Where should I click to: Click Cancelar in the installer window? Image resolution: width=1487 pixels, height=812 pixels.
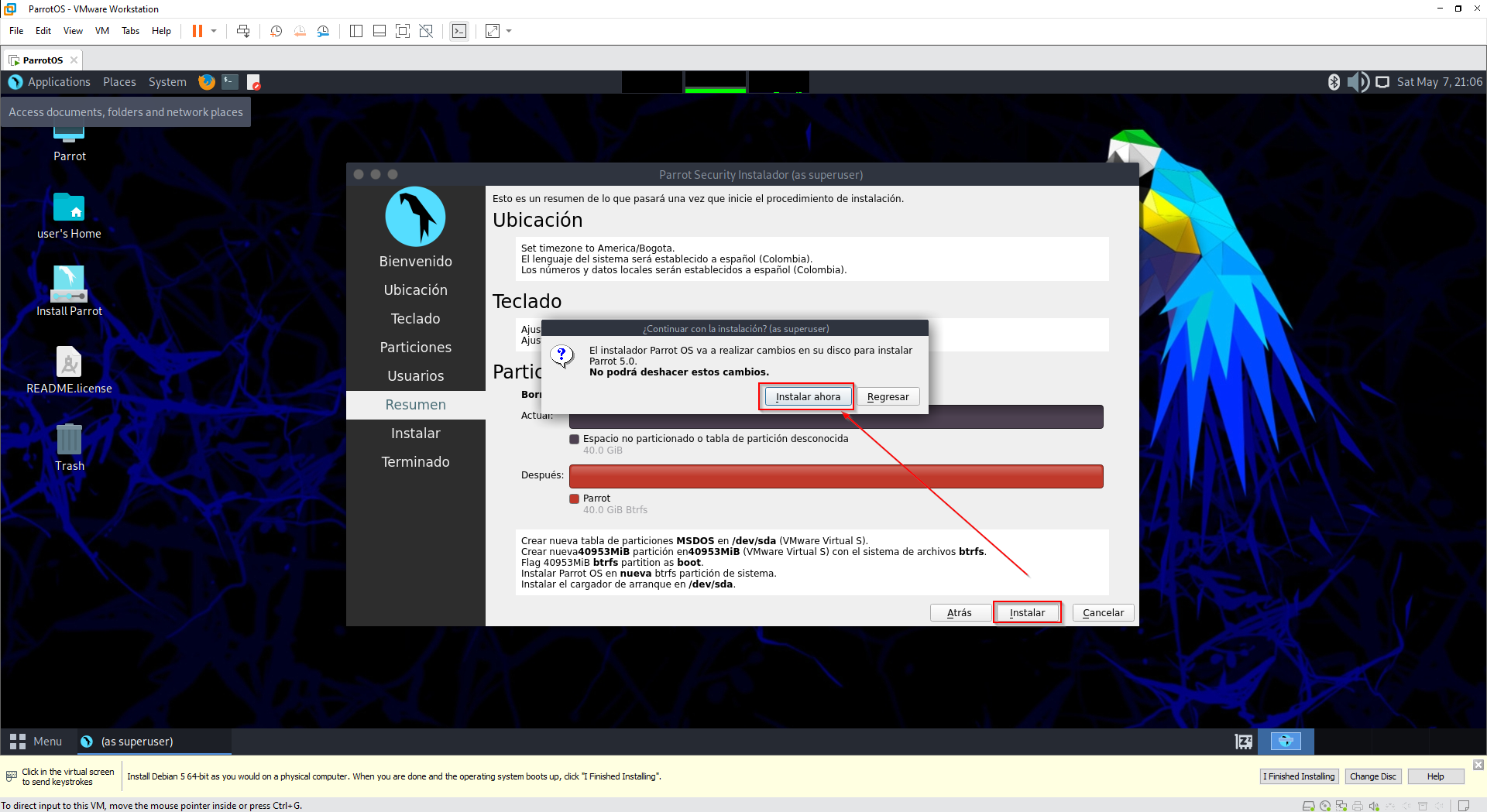[x=1103, y=613]
